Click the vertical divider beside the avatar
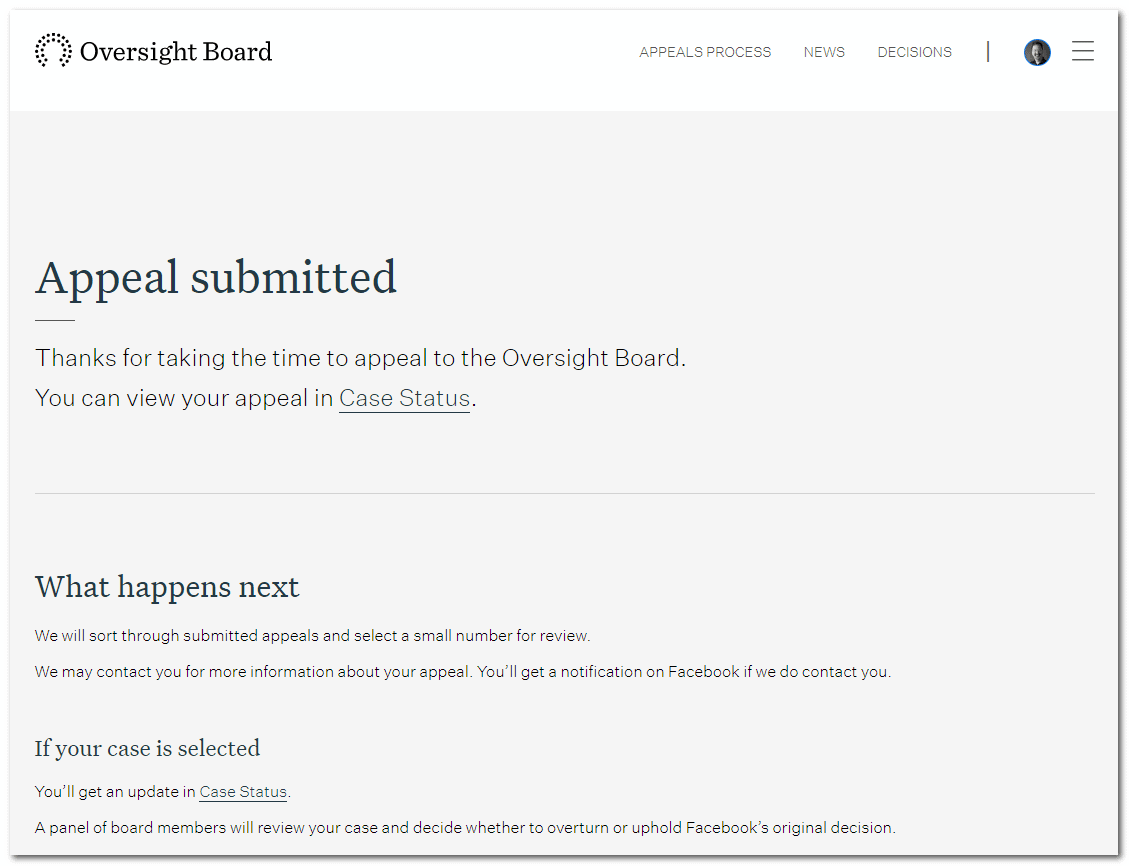This screenshot has height=866, width=1129. pos(988,51)
